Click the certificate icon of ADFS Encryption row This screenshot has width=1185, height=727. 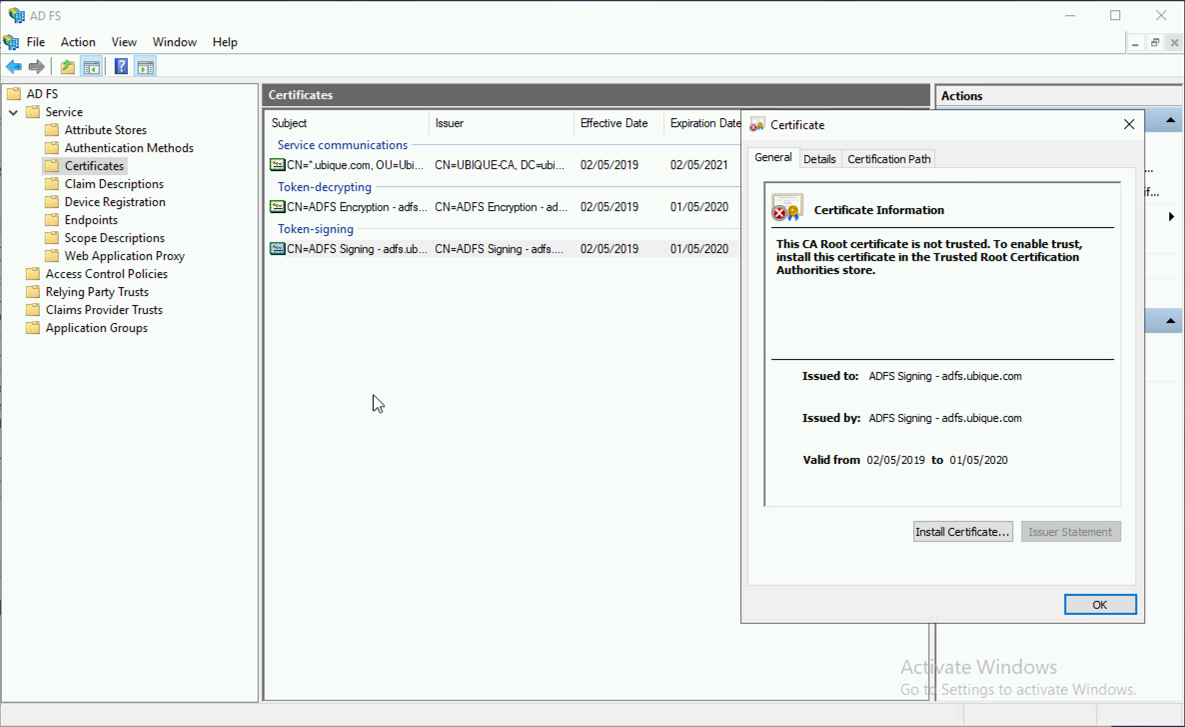277,207
